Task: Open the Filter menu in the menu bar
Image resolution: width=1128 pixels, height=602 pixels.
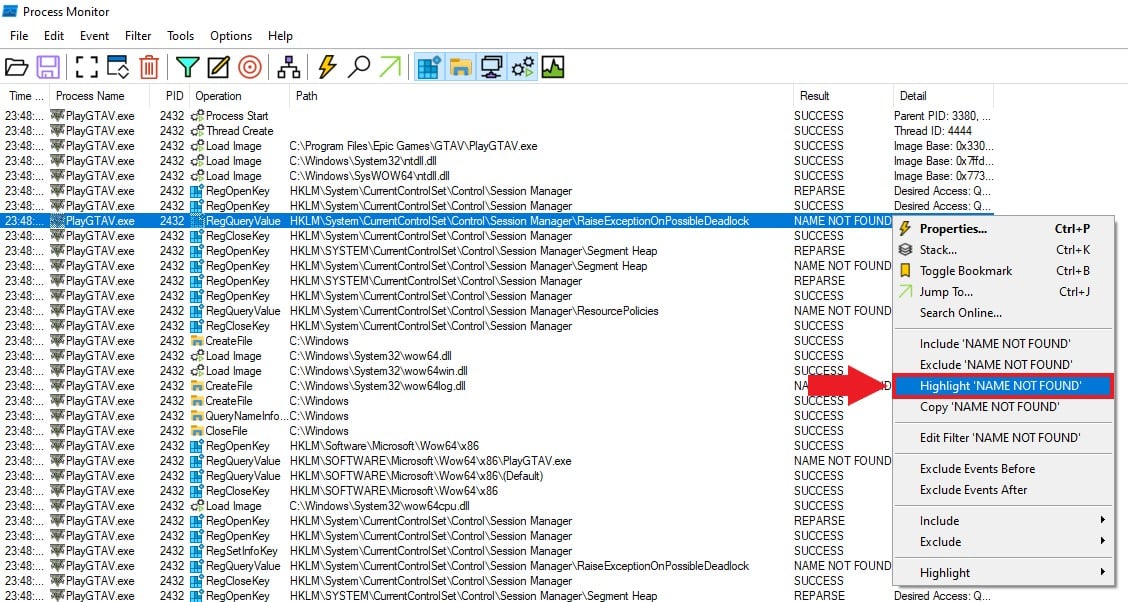Action: pos(138,36)
